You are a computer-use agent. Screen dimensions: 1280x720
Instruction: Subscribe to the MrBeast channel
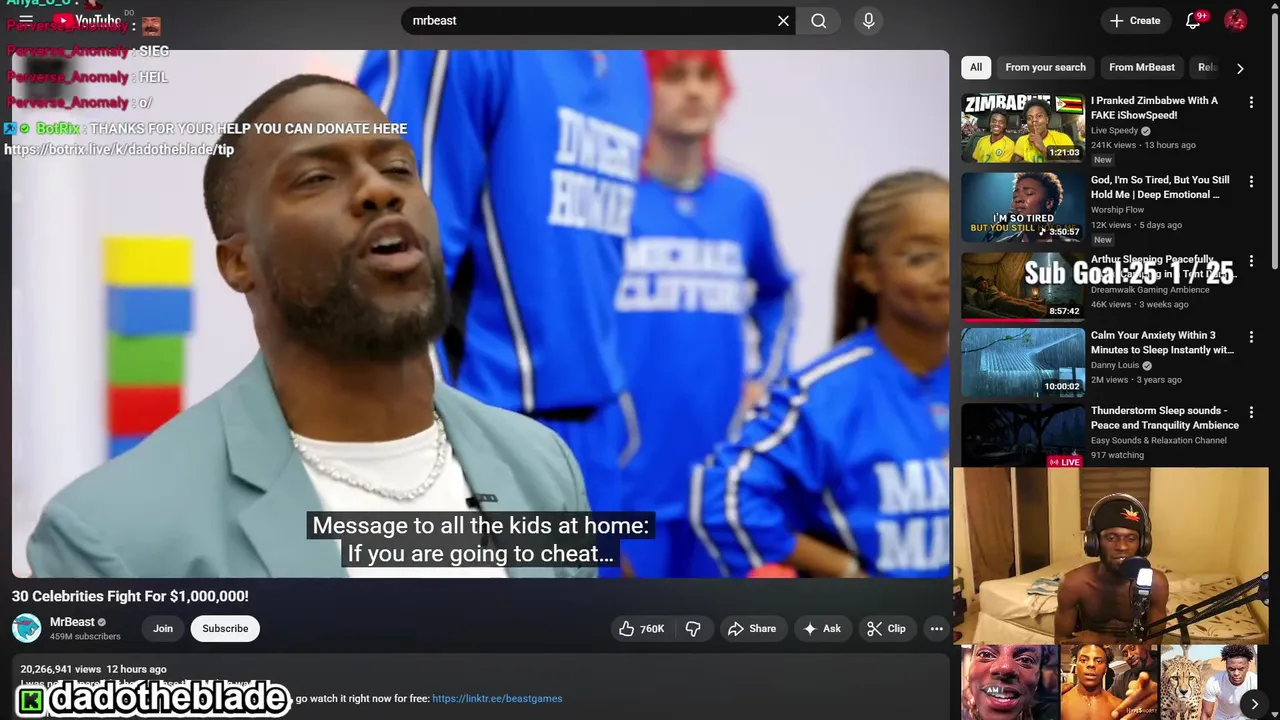[225, 628]
